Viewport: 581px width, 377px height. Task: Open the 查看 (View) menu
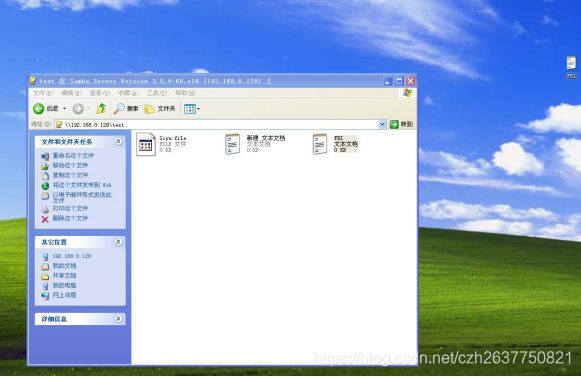pos(100,93)
